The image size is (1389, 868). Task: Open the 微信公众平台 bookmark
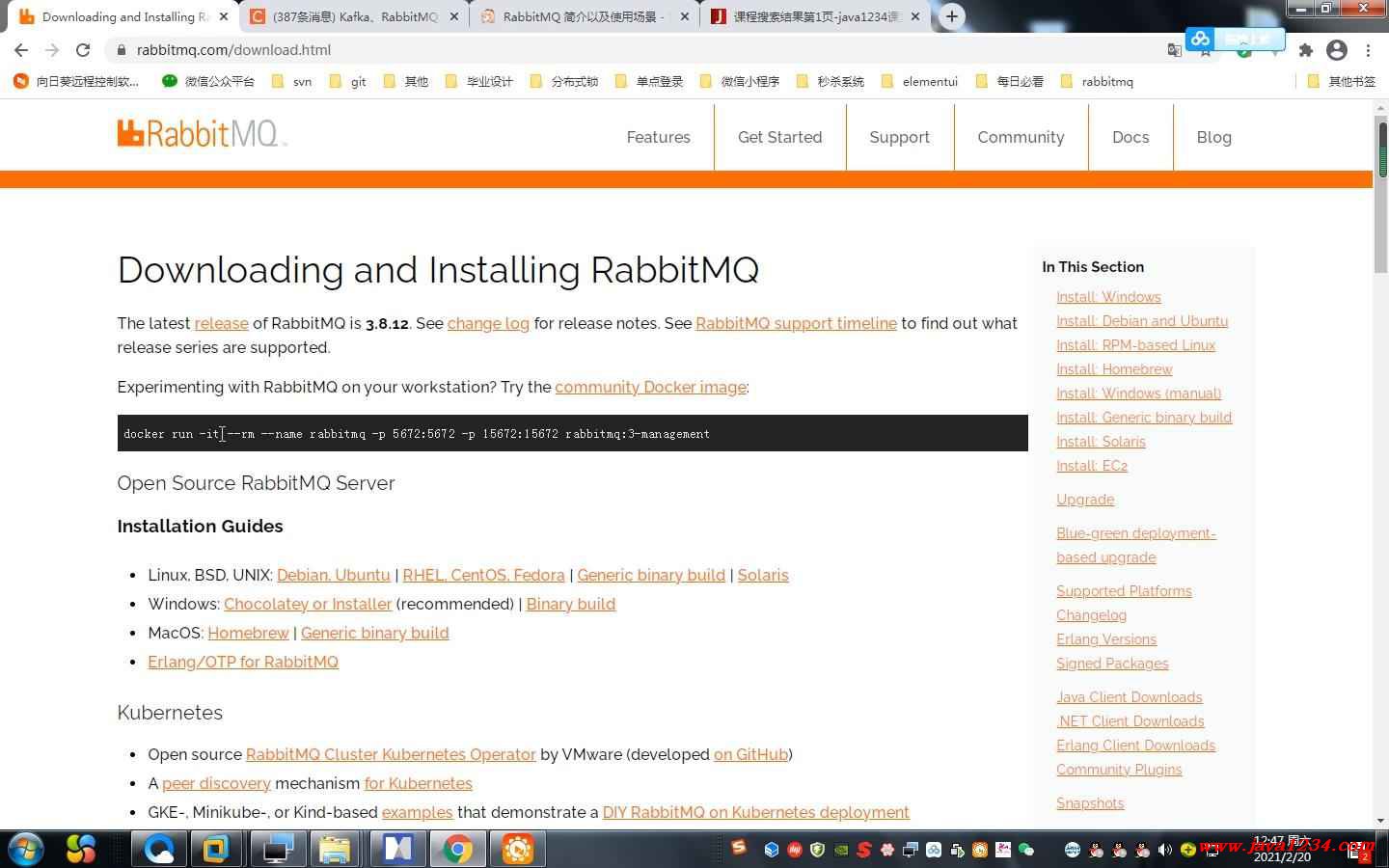(208, 82)
